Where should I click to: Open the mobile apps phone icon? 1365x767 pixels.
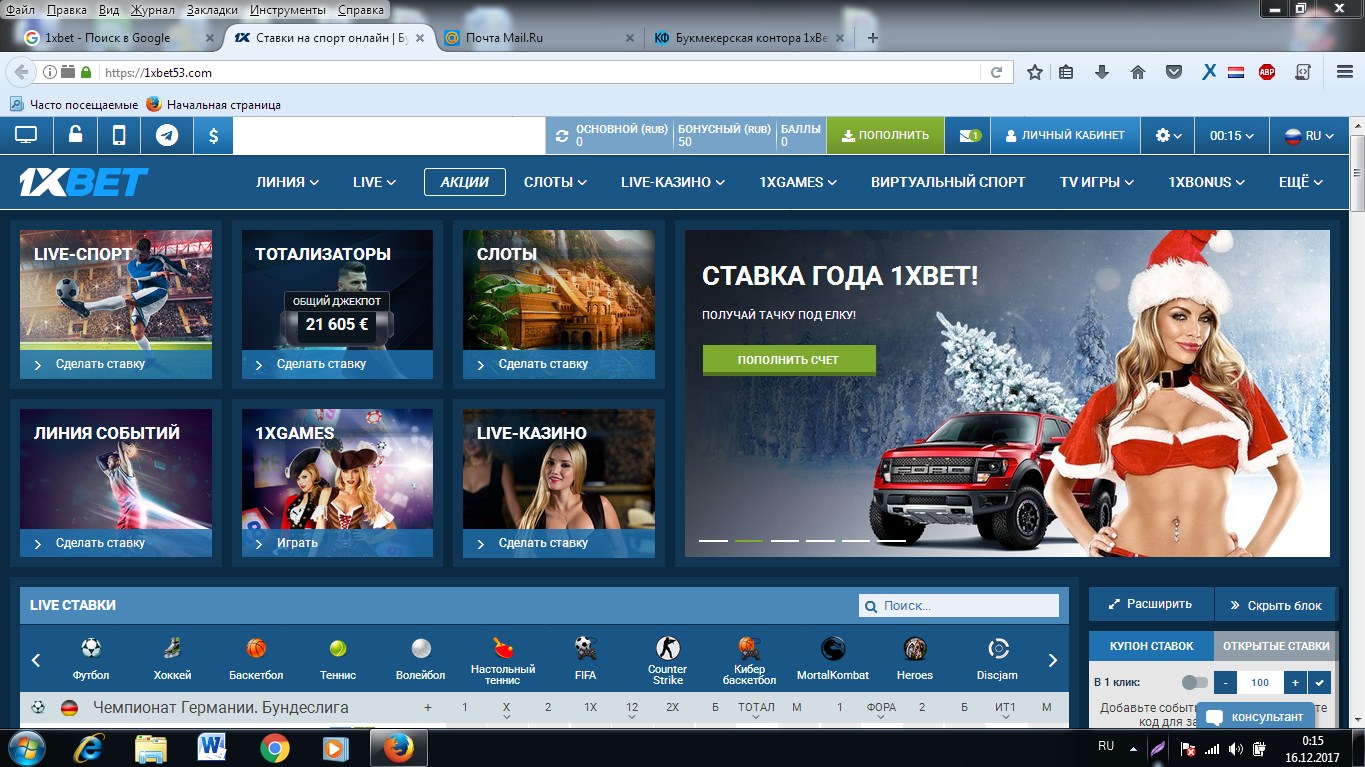click(120, 135)
